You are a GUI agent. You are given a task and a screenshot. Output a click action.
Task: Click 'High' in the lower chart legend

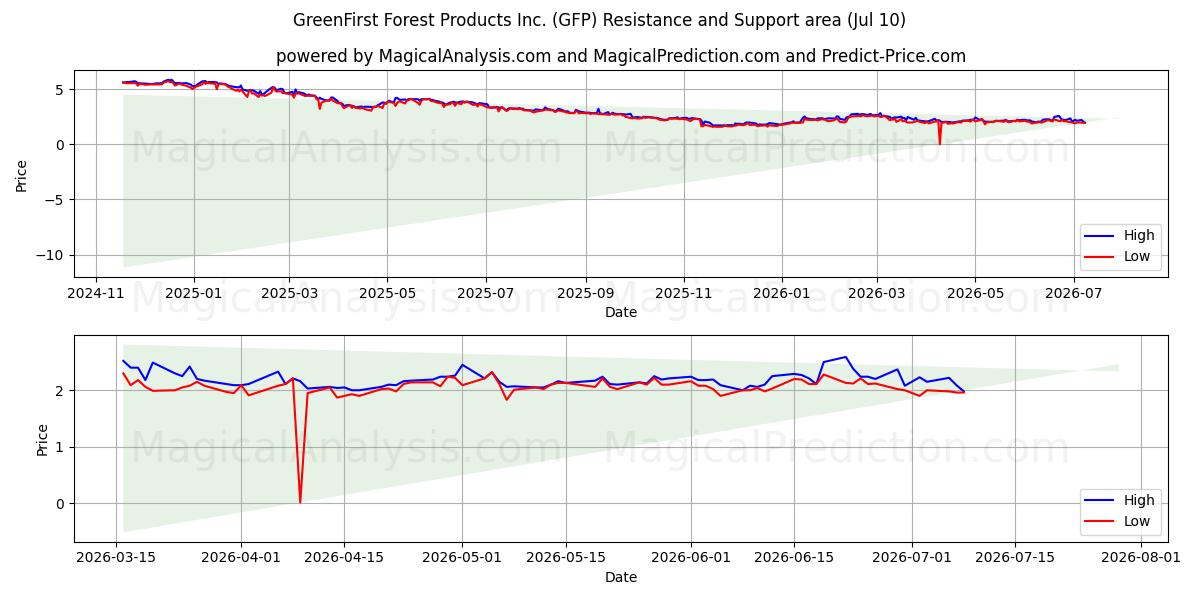point(1138,501)
